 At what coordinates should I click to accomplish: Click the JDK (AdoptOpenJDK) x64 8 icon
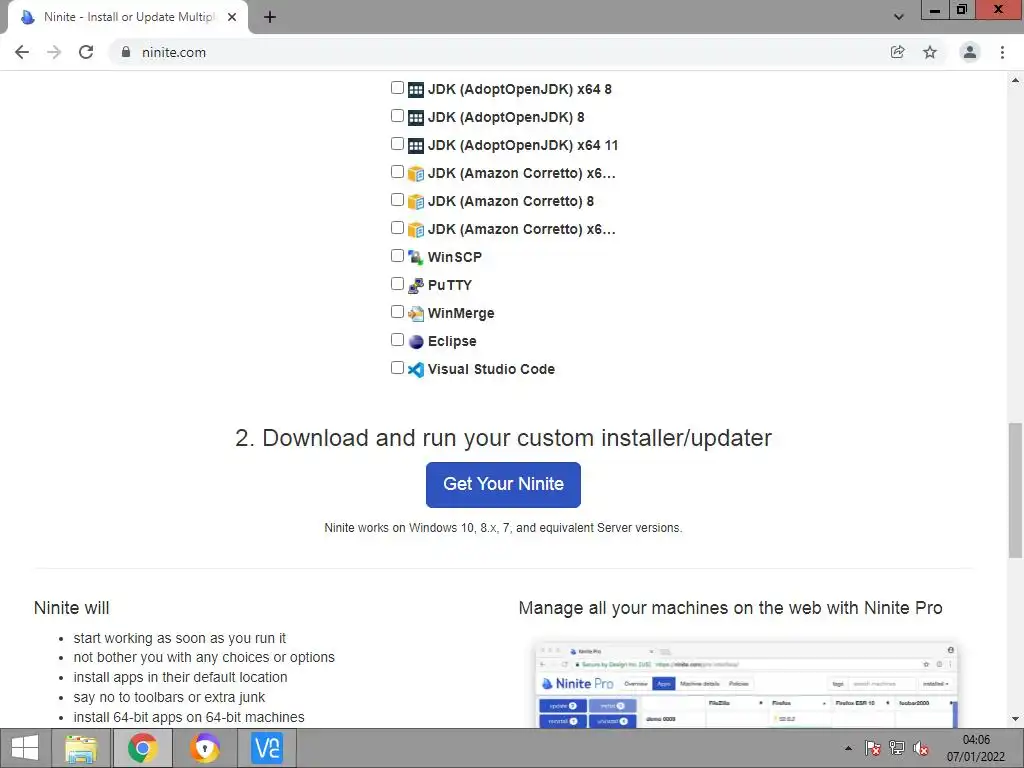416,89
